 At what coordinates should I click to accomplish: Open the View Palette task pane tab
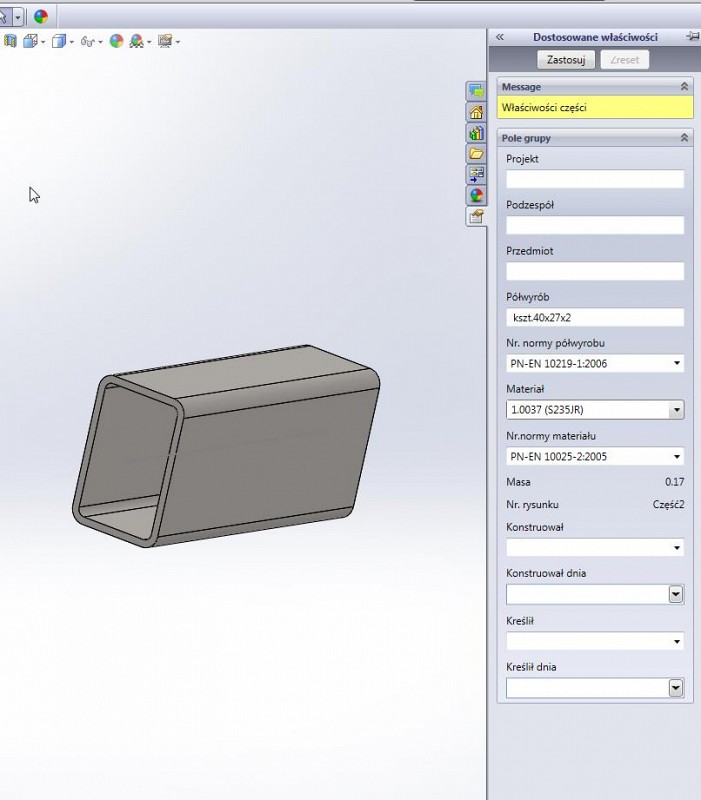pyautogui.click(x=476, y=174)
